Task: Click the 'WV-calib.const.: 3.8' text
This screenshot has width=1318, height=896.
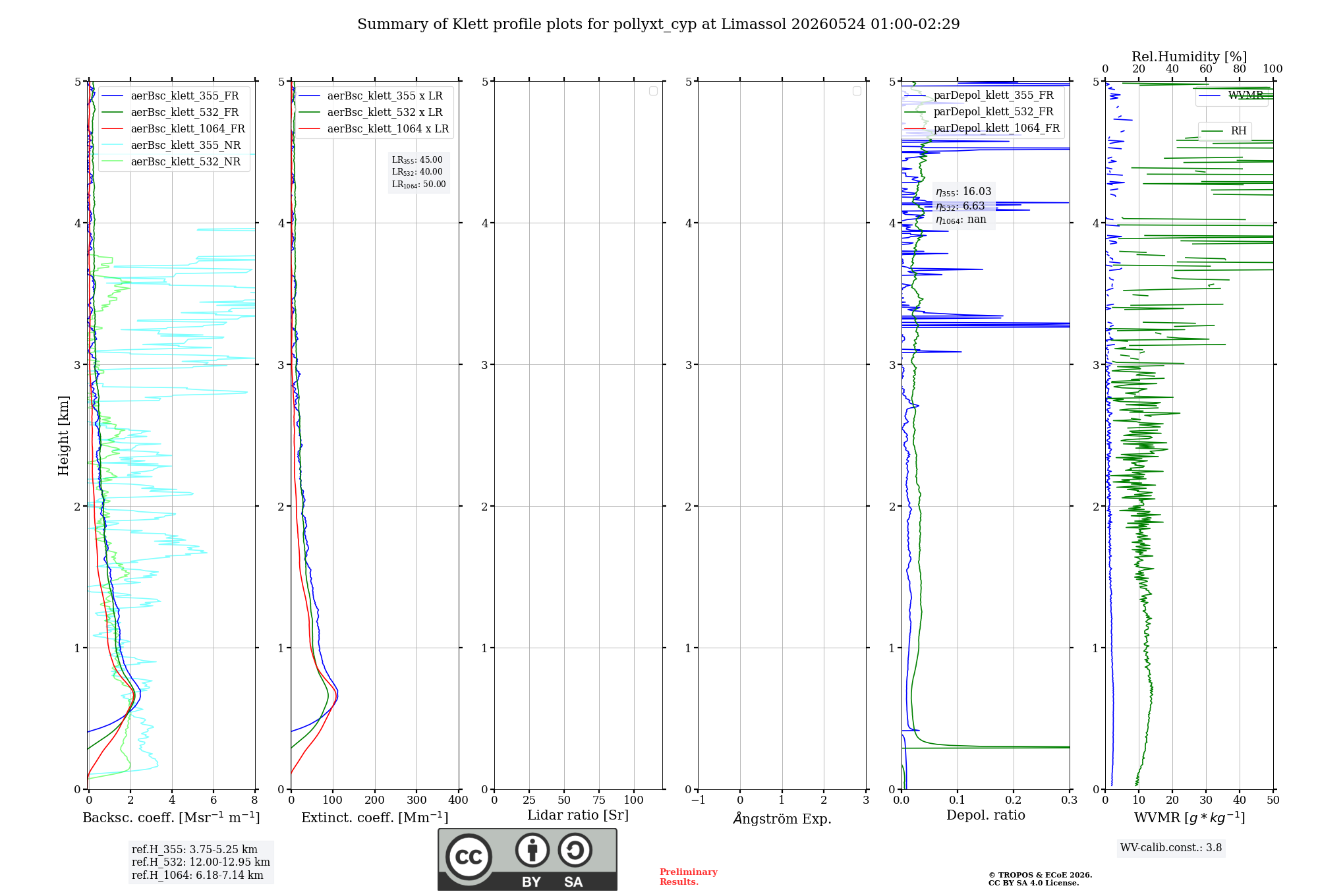Action: 1171,848
